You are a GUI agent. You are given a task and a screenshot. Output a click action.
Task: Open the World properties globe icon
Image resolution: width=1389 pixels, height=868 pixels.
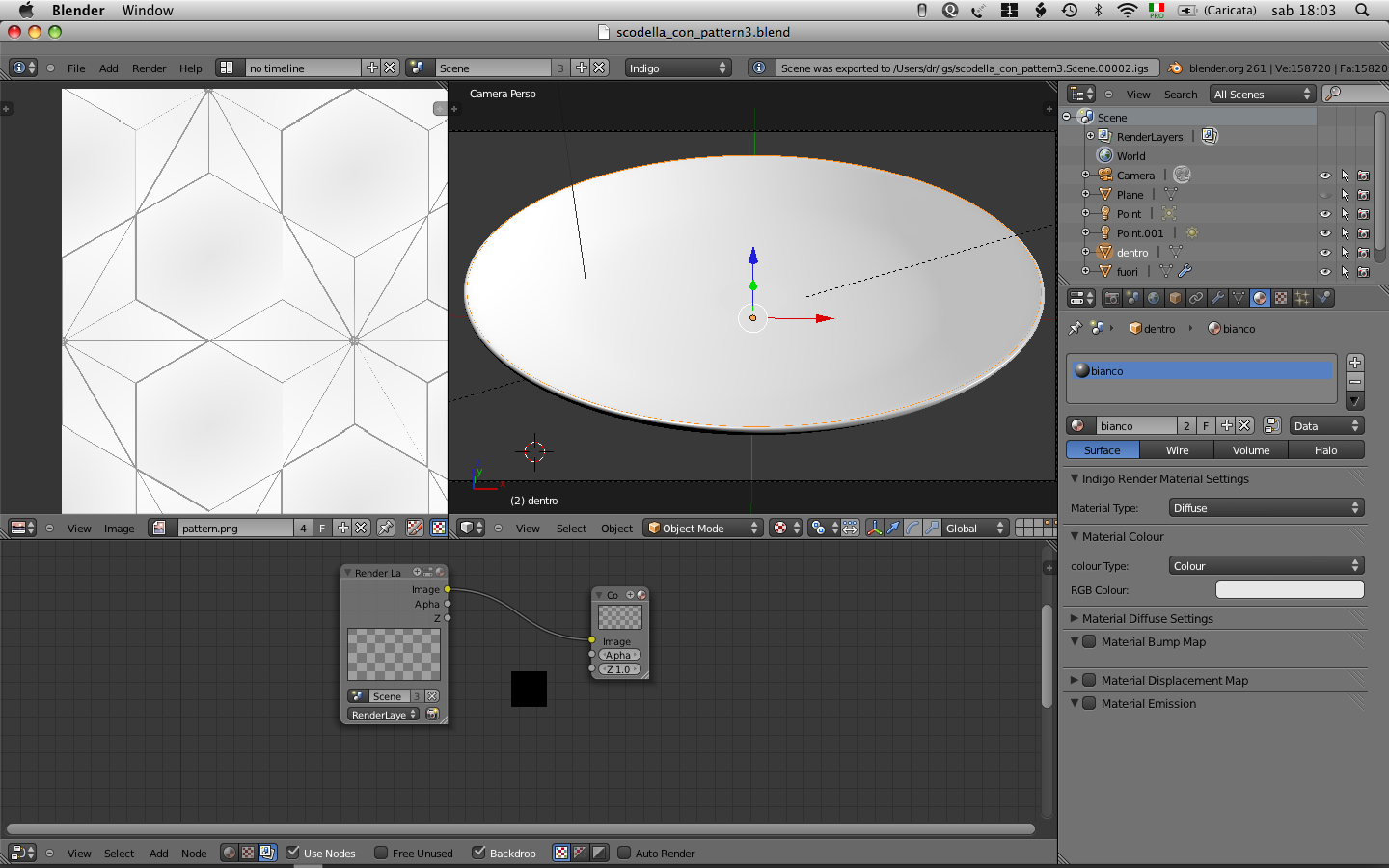point(1154,298)
